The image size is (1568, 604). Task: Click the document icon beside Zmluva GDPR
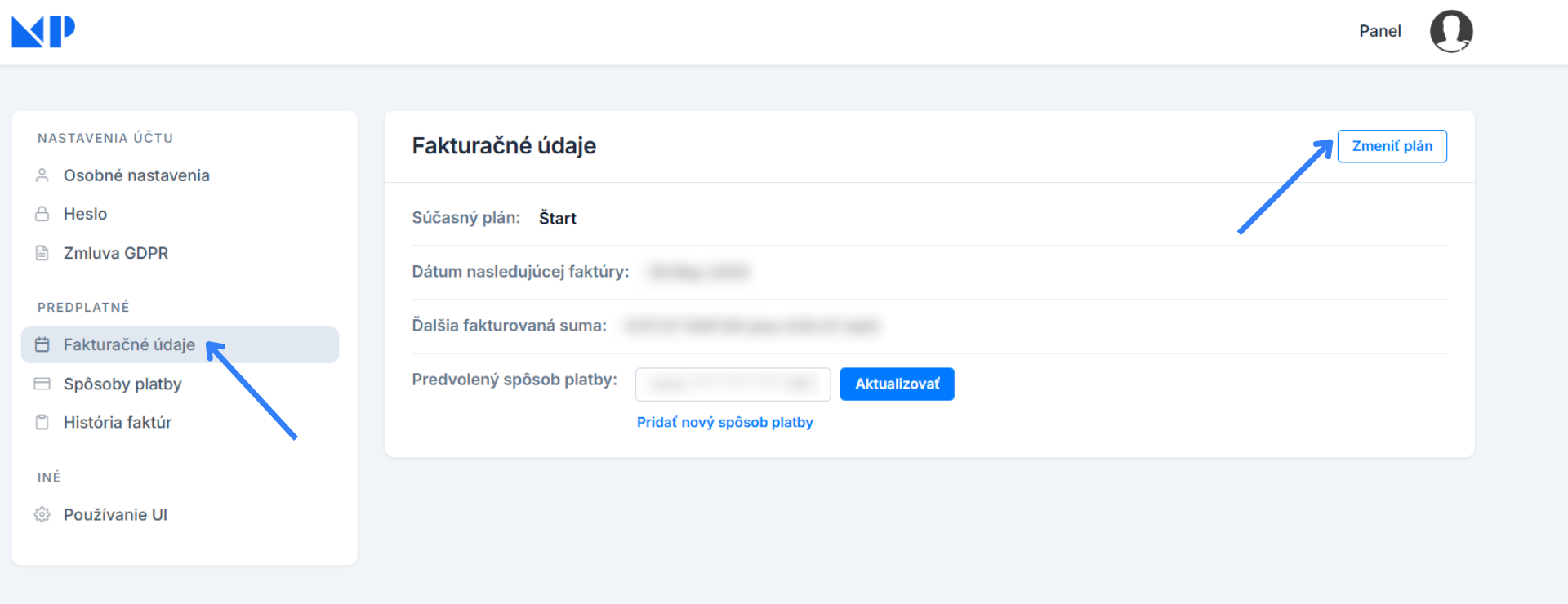pos(42,253)
